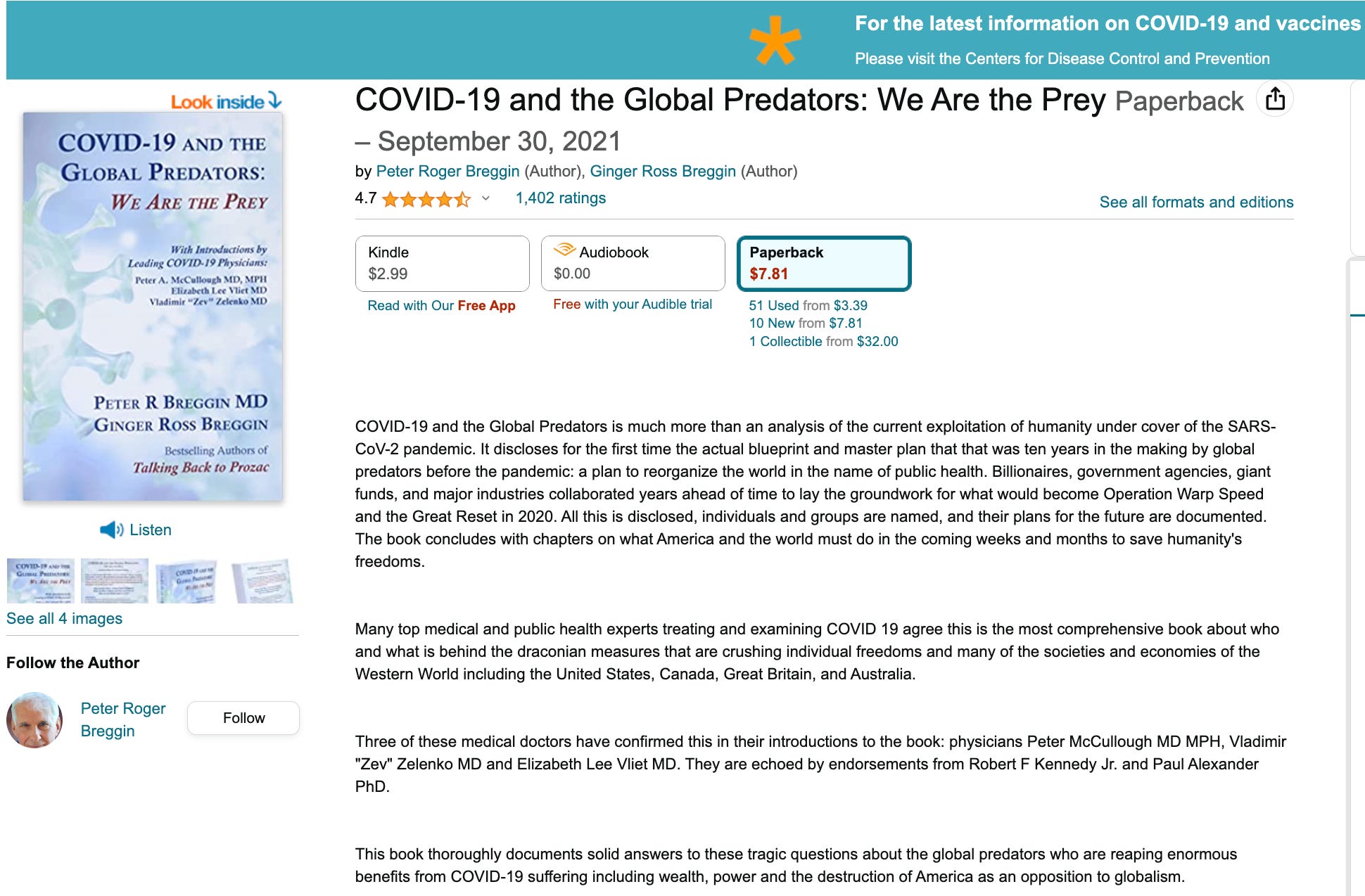This screenshot has height=896, width=1365.
Task: Click the Listen text label
Action: [x=151, y=530]
